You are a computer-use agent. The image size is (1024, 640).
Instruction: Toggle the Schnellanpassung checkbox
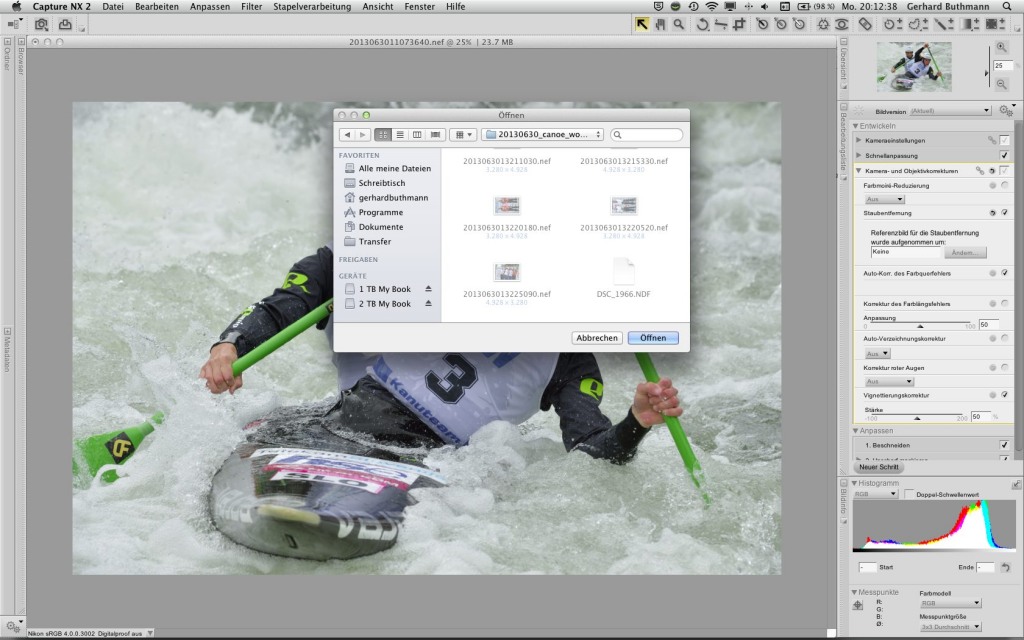point(1004,155)
